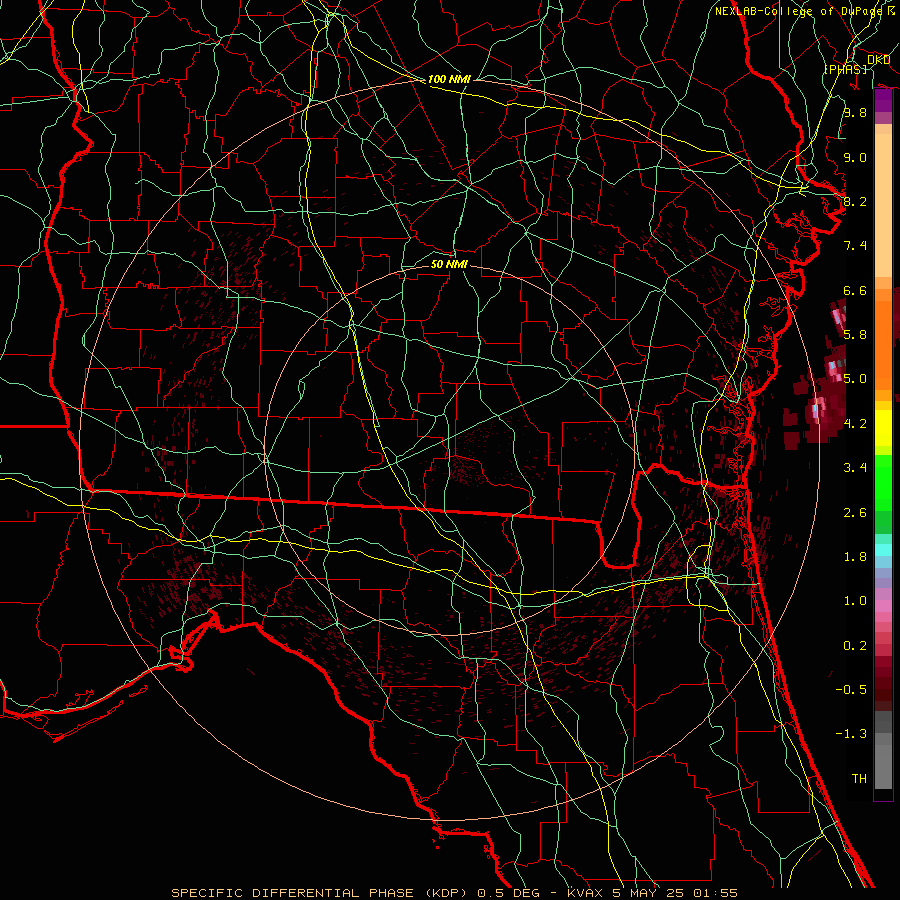Click the [PHAS] units label
The image size is (900, 900).
click(845, 69)
